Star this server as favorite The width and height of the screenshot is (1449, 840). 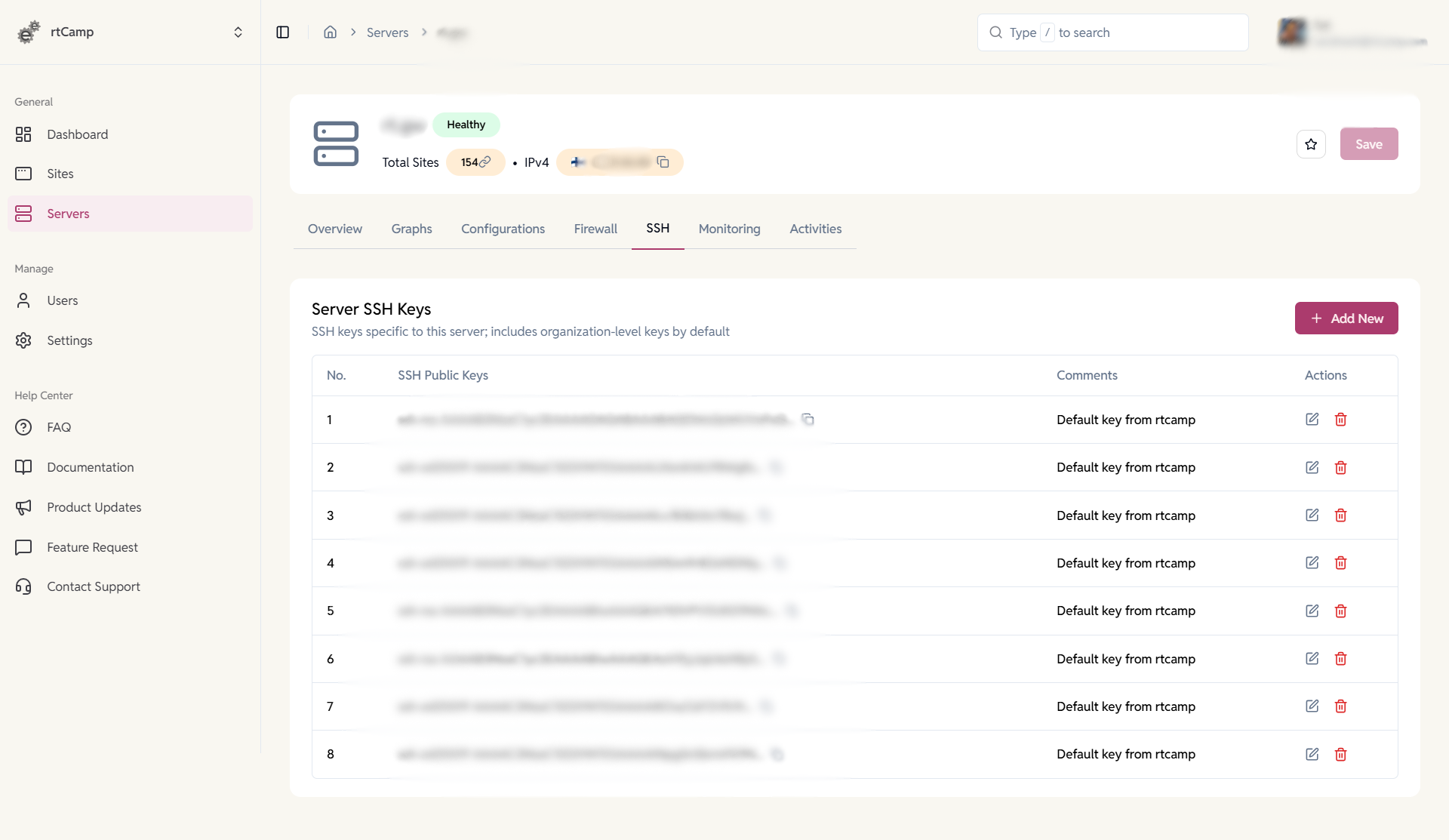coord(1311,144)
